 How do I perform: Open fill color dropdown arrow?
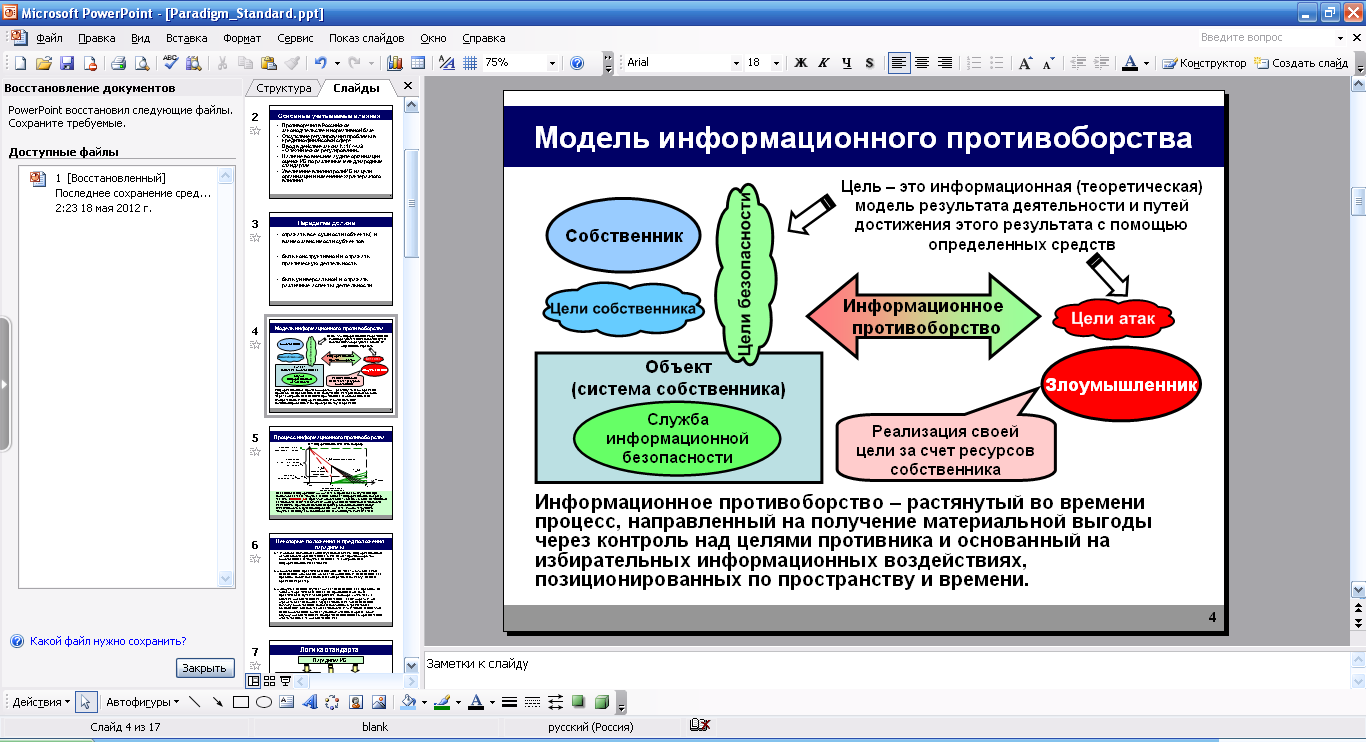[x=424, y=702]
